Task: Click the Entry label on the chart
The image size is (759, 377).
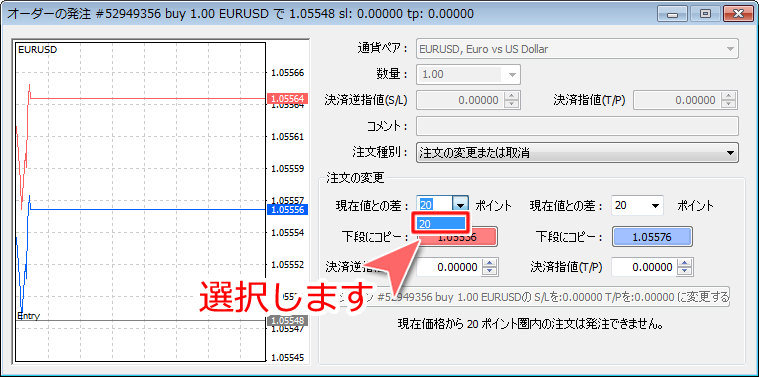Action: pos(29,316)
